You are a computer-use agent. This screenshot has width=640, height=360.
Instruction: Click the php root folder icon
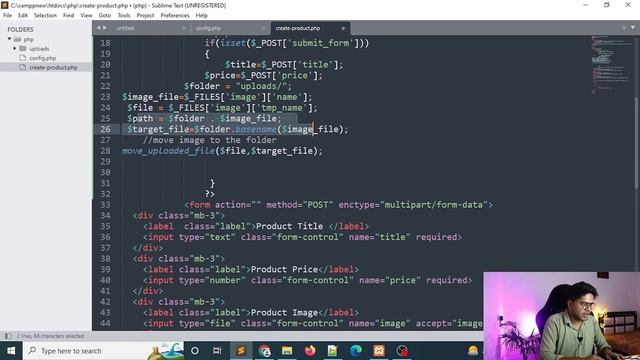pyautogui.click(x=18, y=39)
